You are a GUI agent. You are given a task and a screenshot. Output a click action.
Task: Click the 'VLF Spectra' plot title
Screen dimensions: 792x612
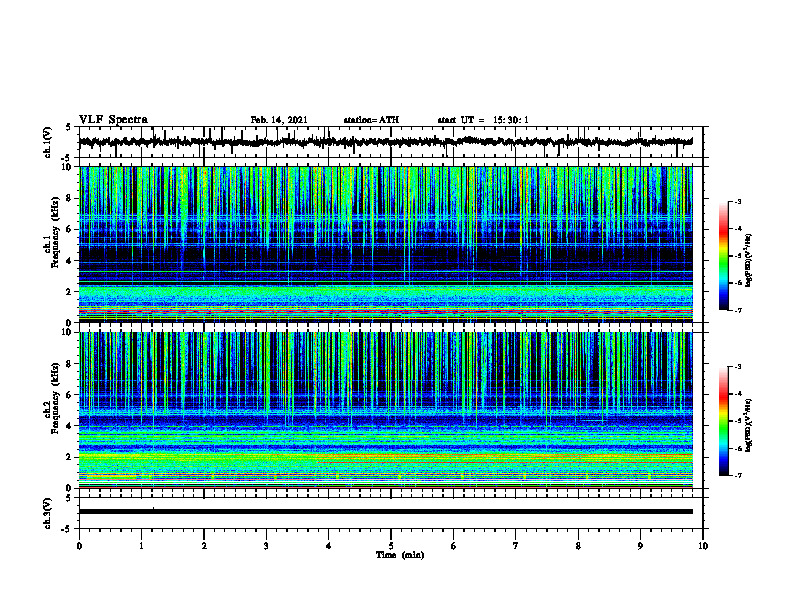tap(113, 120)
